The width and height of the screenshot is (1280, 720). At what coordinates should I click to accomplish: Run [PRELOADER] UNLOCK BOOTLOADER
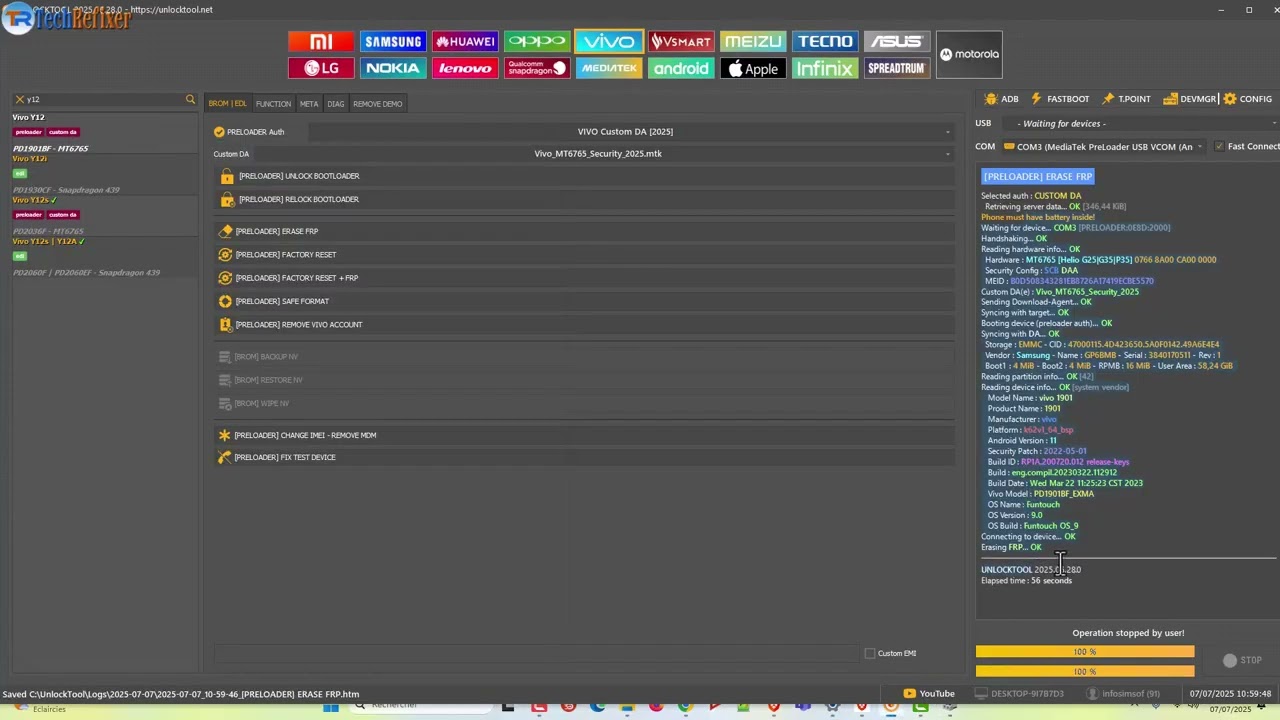pos(584,176)
